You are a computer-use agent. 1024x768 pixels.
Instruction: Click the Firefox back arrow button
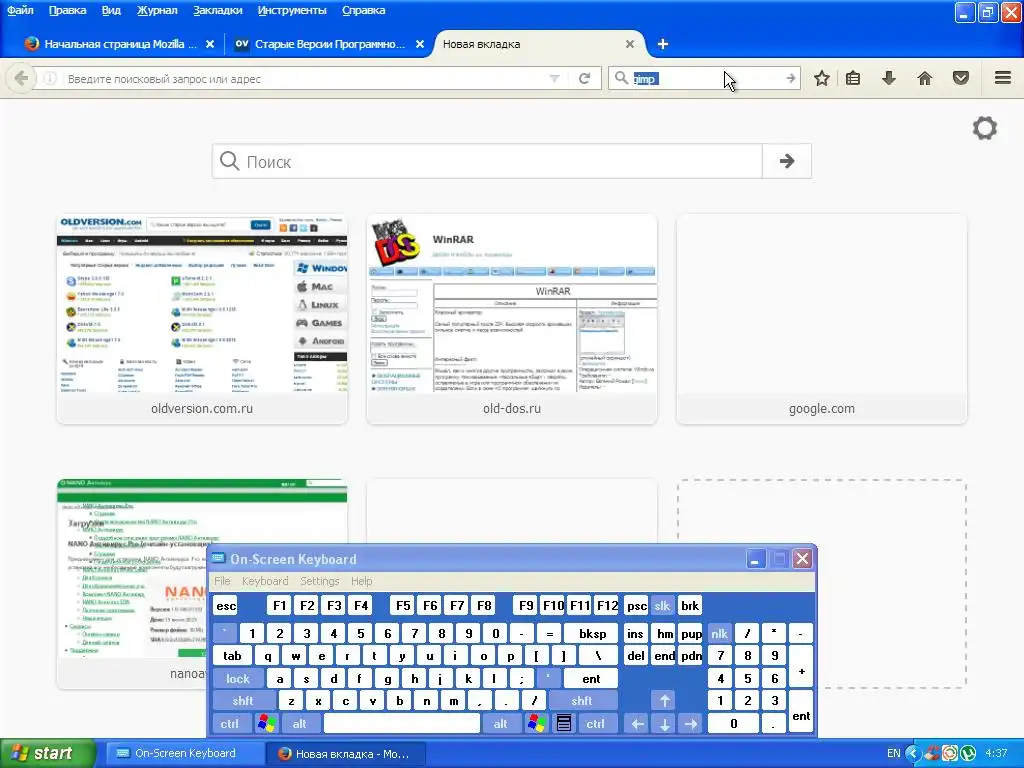21,78
